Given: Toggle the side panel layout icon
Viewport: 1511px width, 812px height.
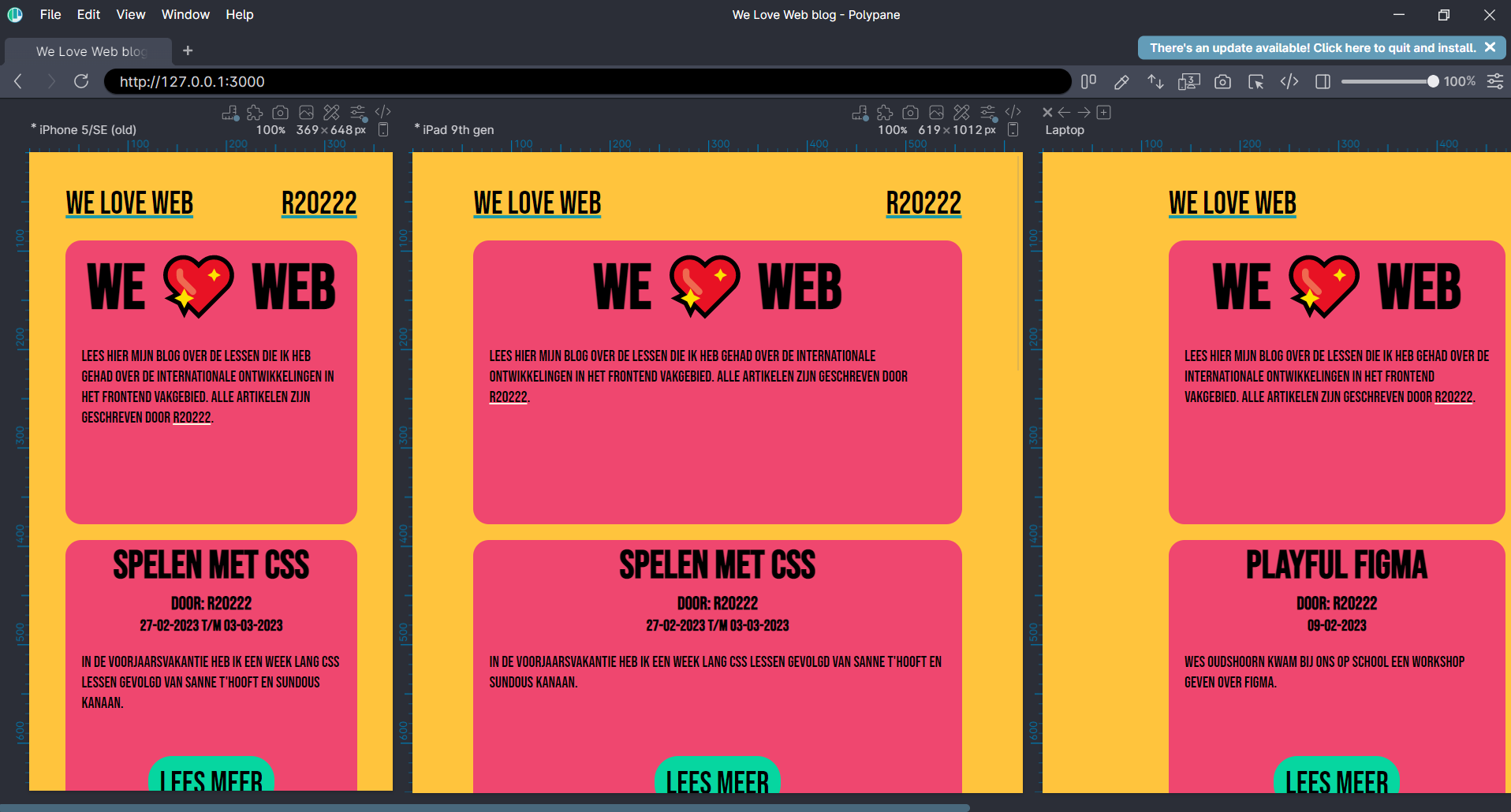Looking at the screenshot, I should pos(1323,81).
